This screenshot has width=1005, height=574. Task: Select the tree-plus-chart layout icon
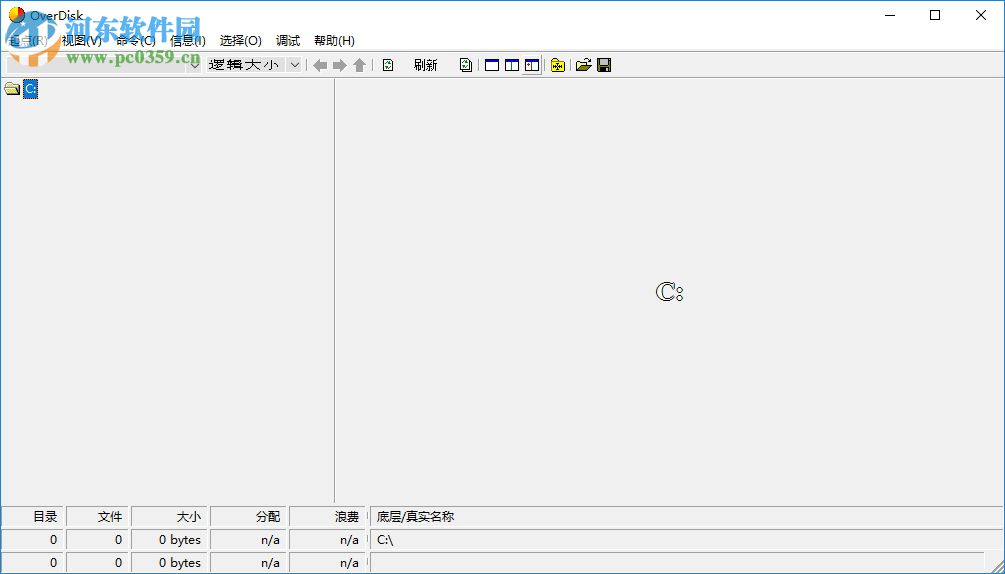point(532,65)
